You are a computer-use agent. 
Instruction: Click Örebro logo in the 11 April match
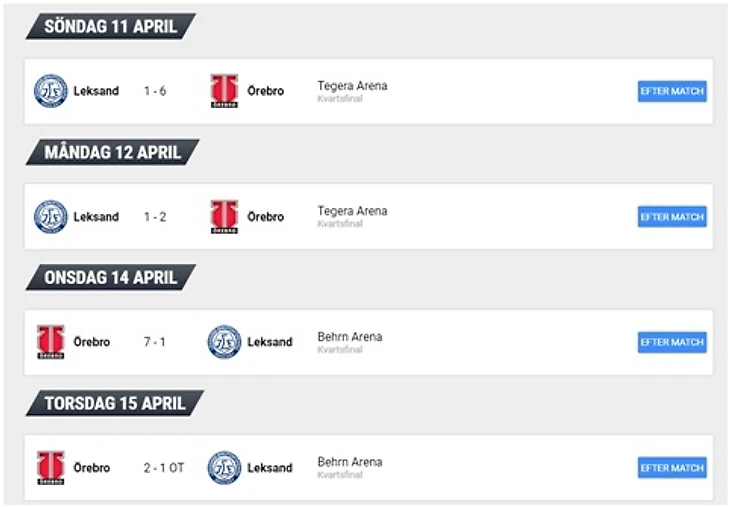point(224,91)
